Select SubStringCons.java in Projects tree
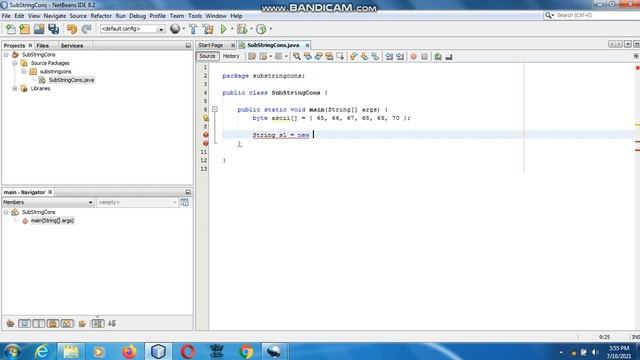Screen dimensions: 640x360 point(71,80)
